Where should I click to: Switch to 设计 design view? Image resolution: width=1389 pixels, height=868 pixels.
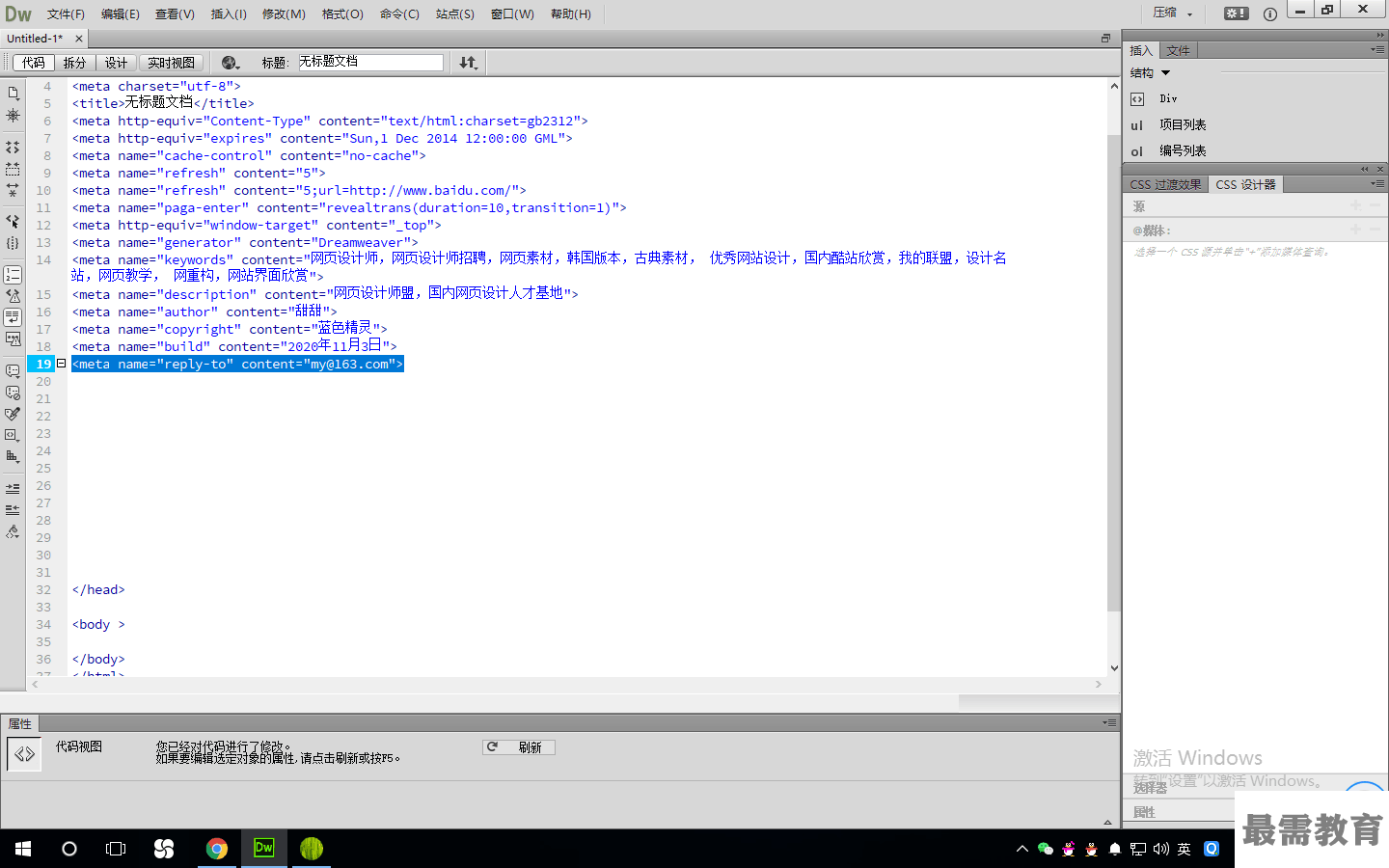[116, 63]
